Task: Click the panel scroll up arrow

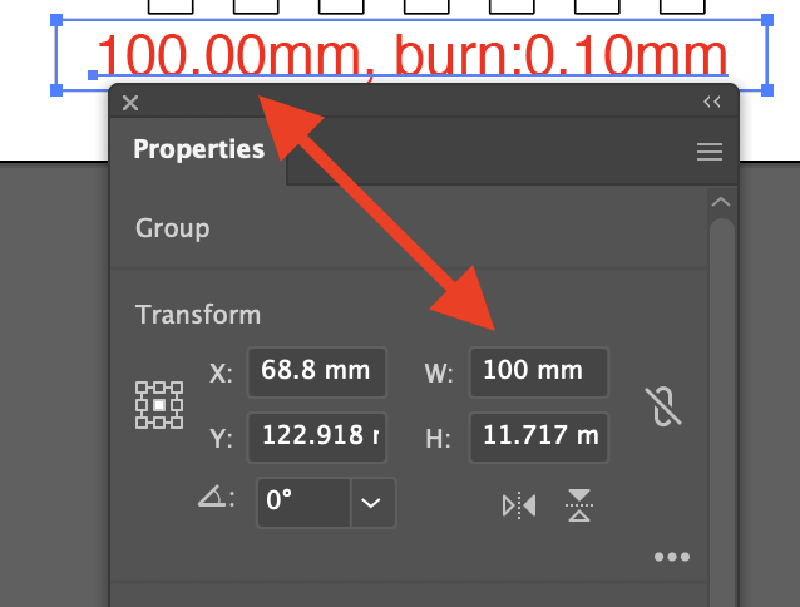Action: (x=720, y=202)
